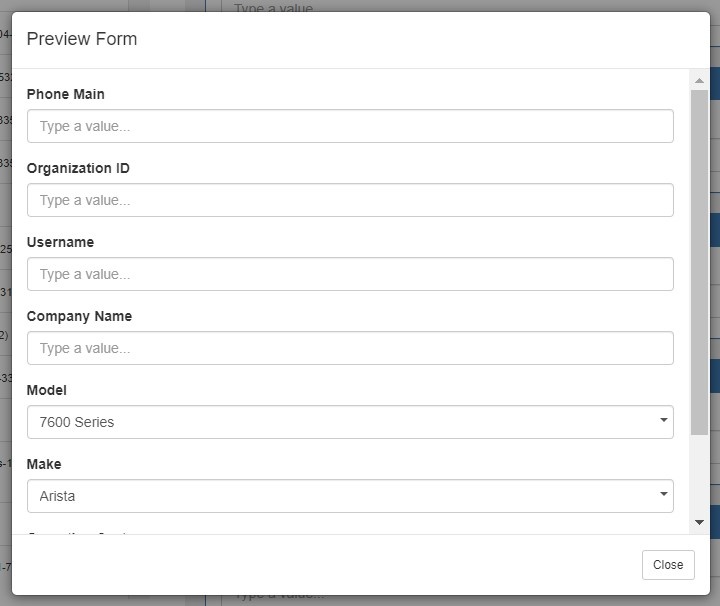Viewport: 720px width, 606px height.
Task: Click the caret arrow on Make select
Action: pyautogui.click(x=663, y=495)
